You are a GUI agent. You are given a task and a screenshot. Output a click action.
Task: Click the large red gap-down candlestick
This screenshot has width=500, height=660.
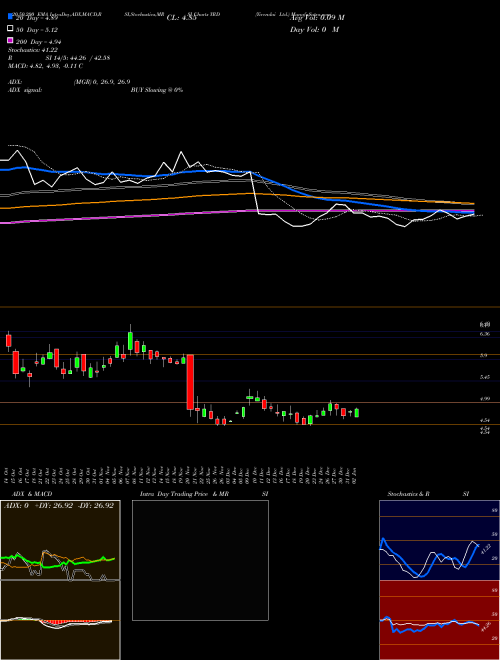[x=190, y=382]
